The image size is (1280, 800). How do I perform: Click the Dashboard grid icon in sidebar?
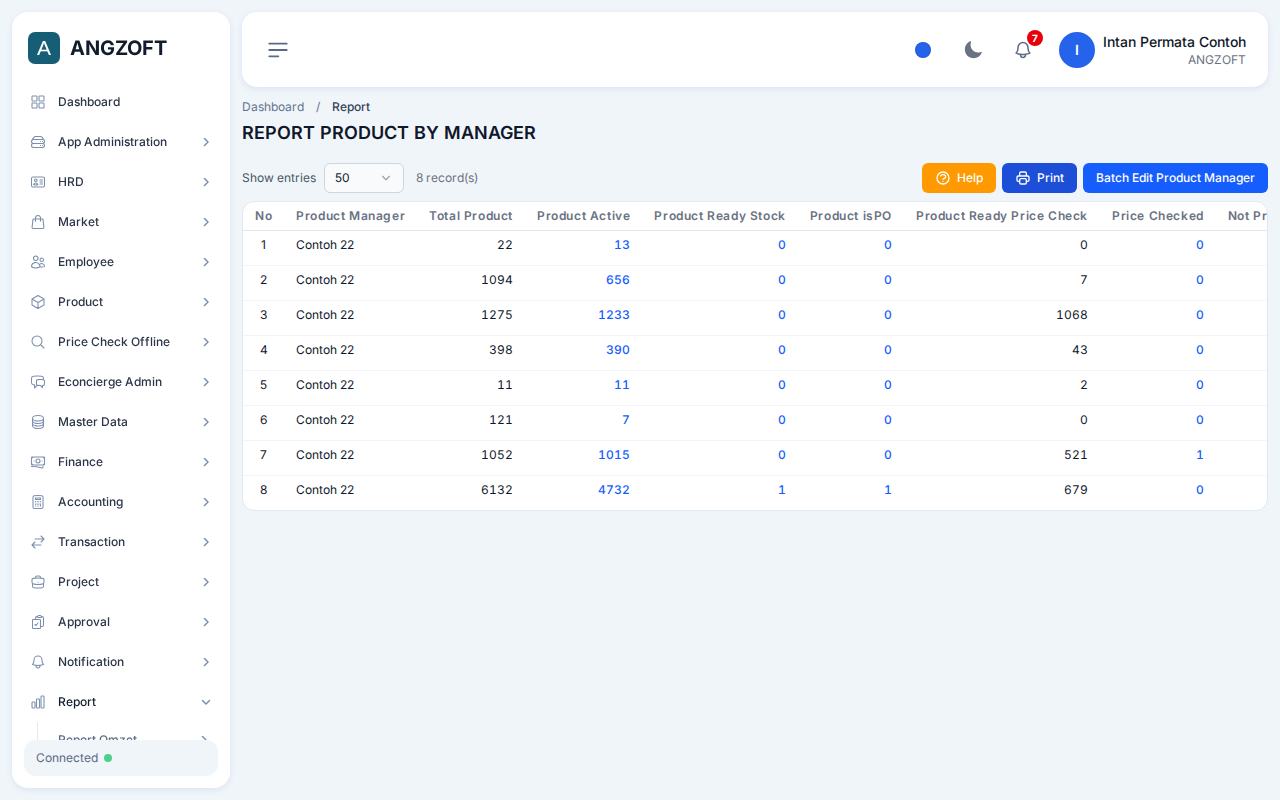(x=38, y=102)
